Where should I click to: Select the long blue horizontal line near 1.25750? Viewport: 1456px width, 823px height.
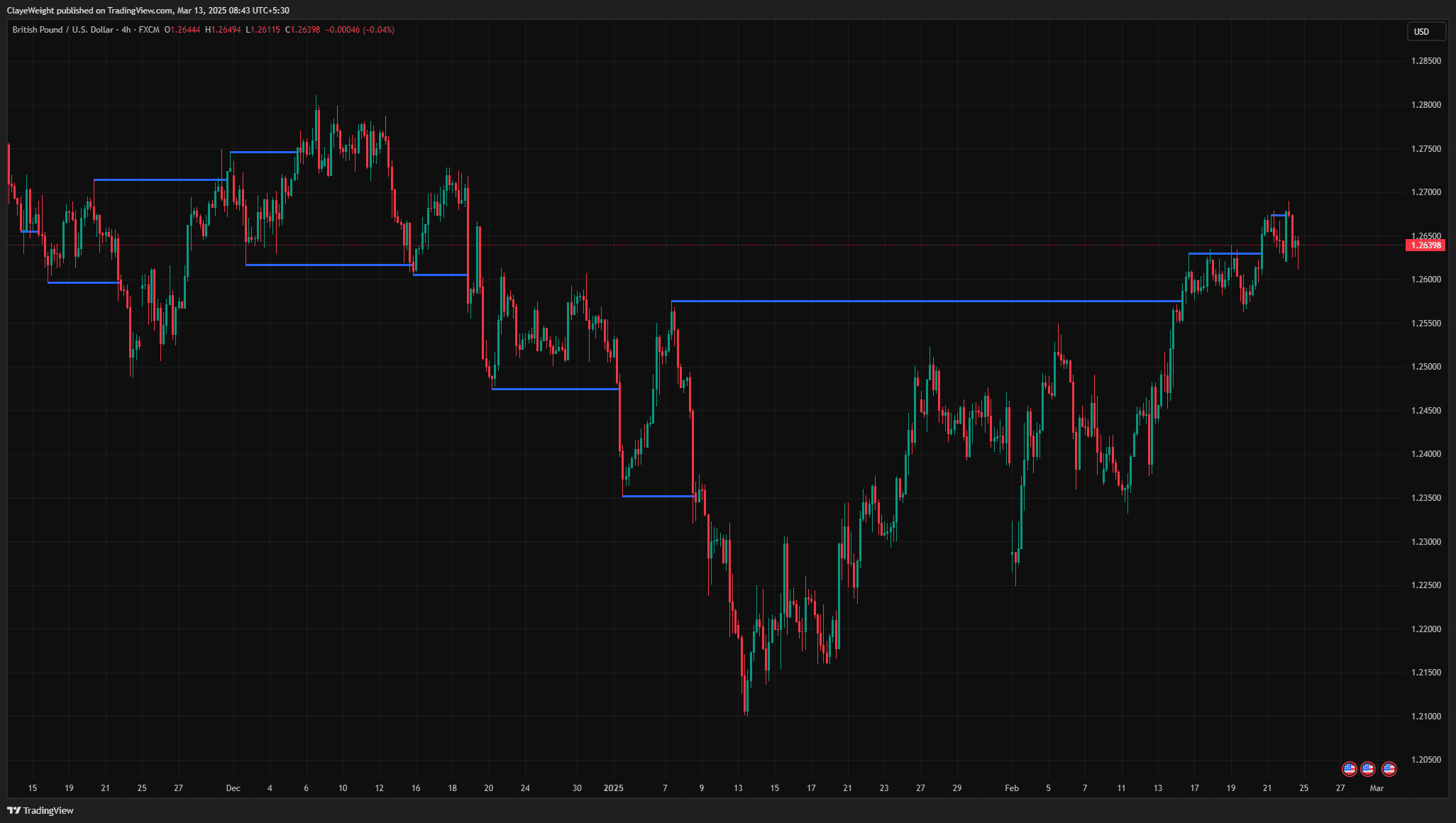click(922, 301)
